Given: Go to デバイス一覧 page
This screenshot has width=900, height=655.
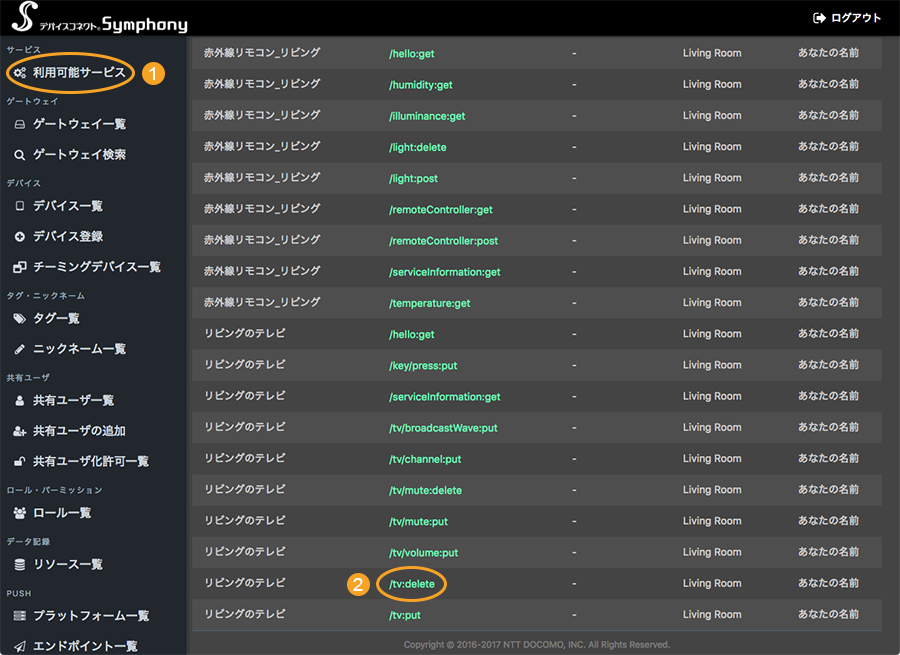Looking at the screenshot, I should (x=68, y=206).
